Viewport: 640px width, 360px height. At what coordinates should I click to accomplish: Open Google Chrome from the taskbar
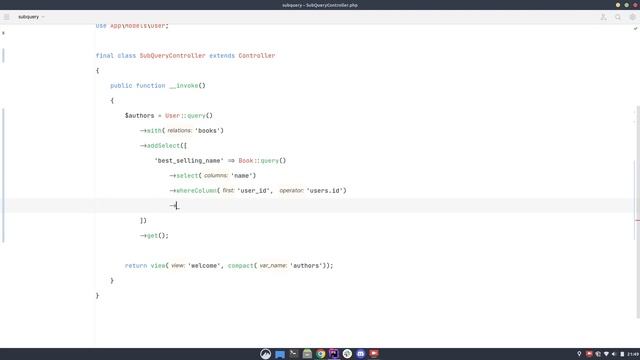(321, 354)
